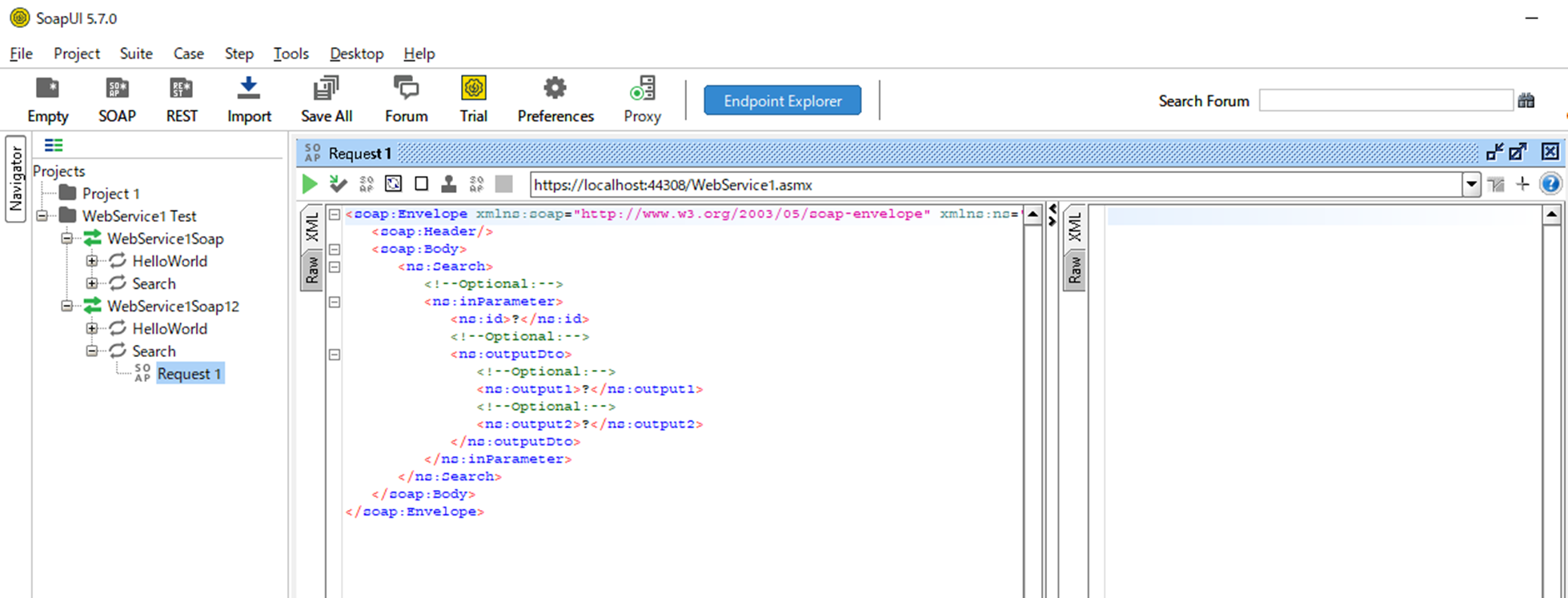Expand HelloWorld under WebService1Soap12
The height and width of the screenshot is (598, 1568).
pyautogui.click(x=92, y=328)
